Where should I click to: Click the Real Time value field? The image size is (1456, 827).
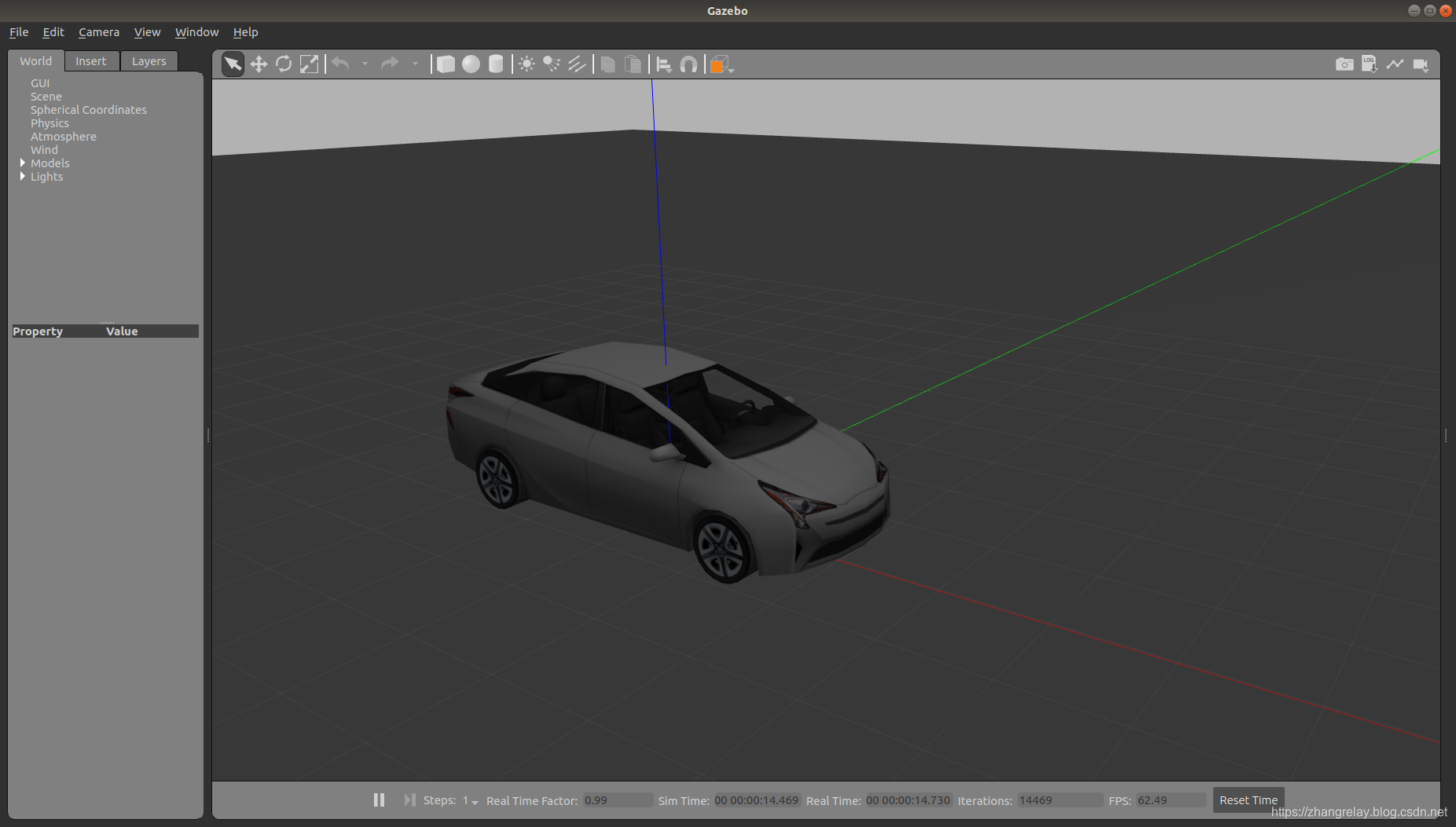908,800
